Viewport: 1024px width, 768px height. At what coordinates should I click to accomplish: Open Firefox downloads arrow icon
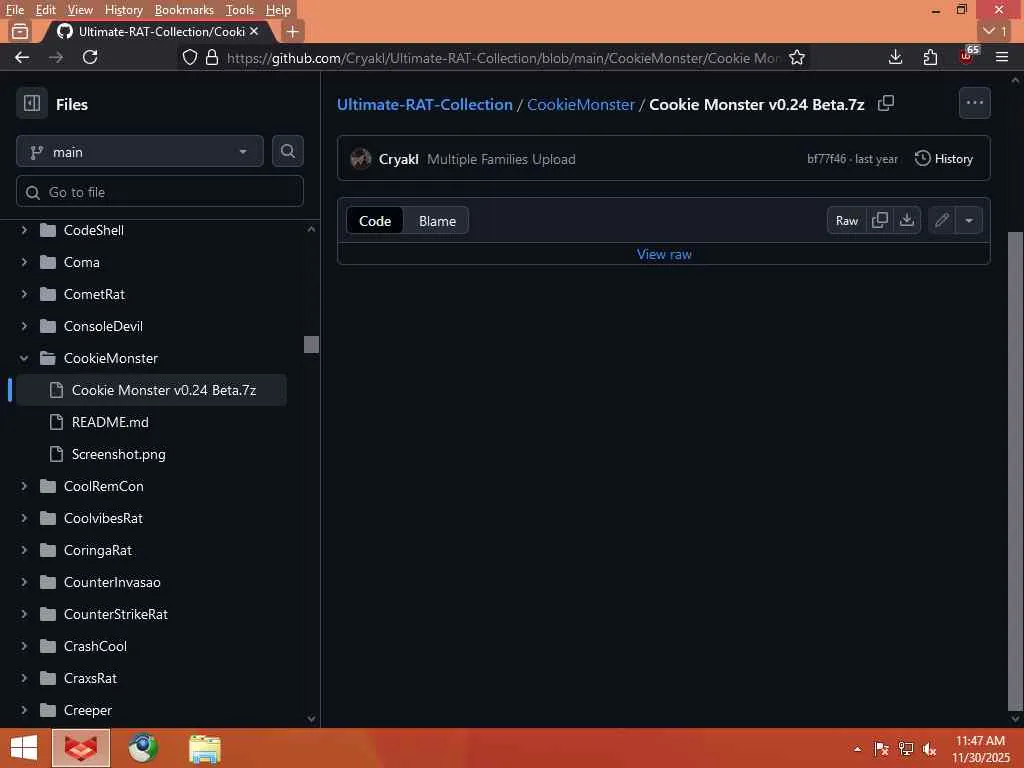[895, 57]
